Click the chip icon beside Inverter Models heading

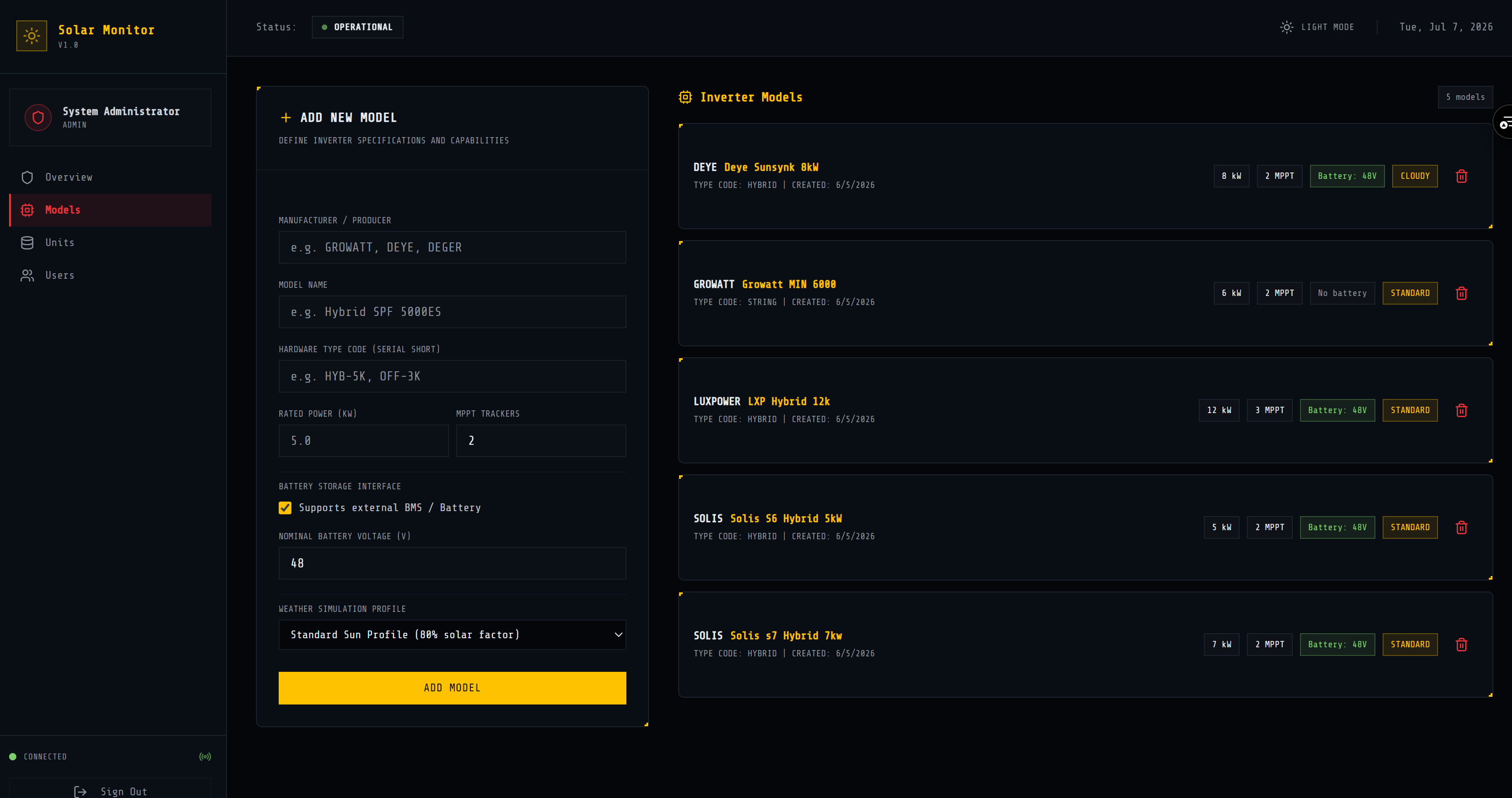coord(685,97)
